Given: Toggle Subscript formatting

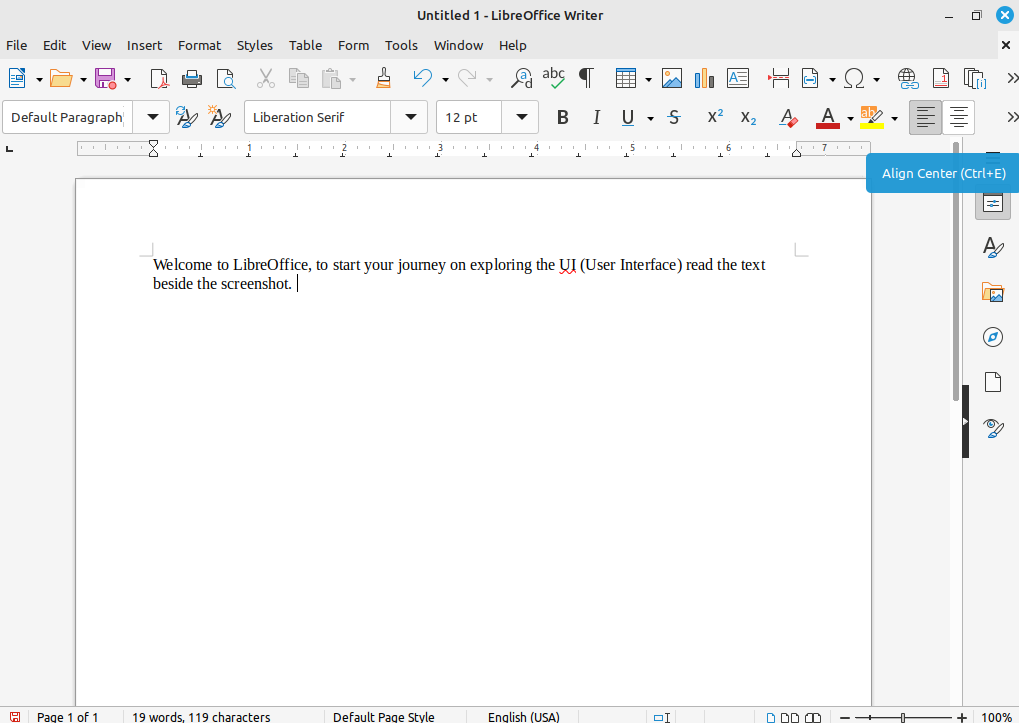Looking at the screenshot, I should (x=748, y=118).
